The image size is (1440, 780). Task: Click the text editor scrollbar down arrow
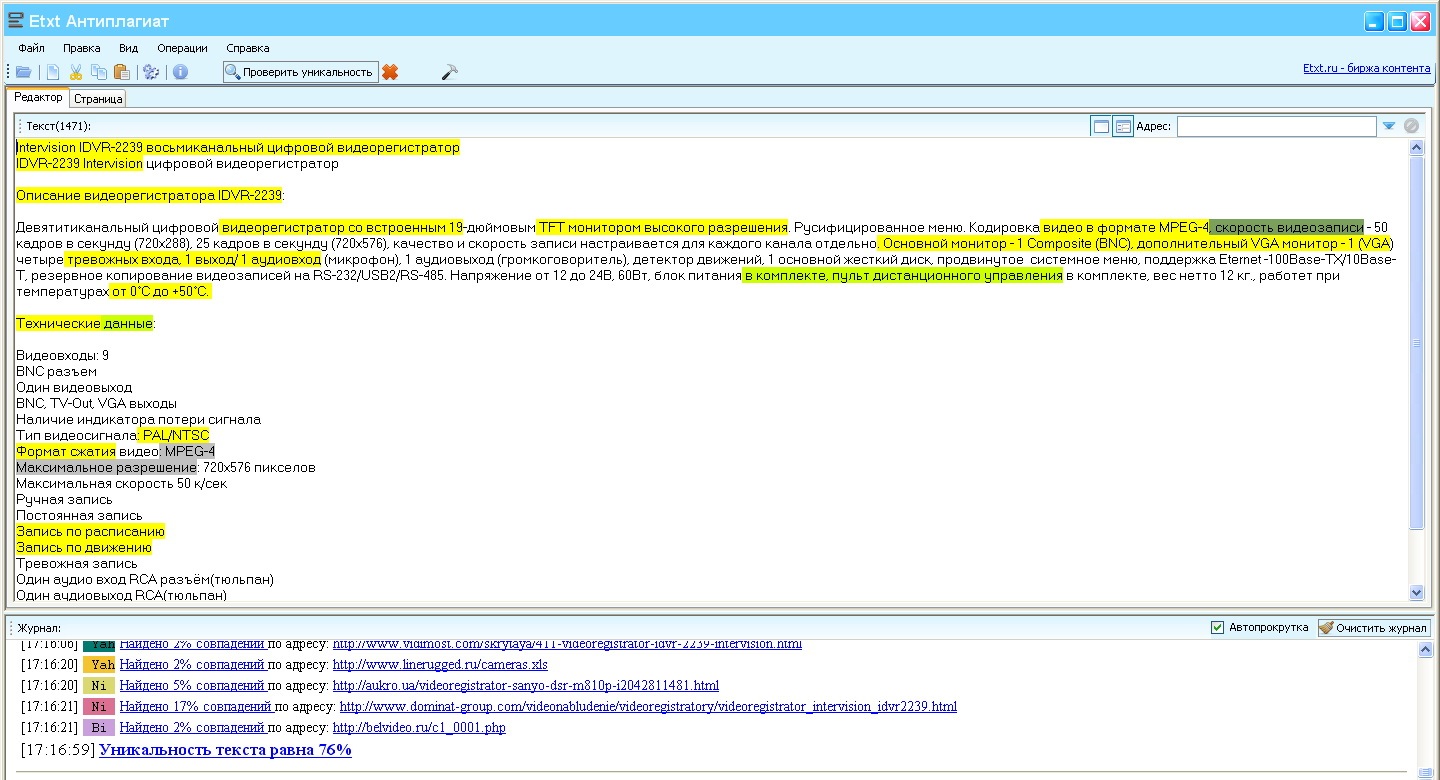(1416, 593)
